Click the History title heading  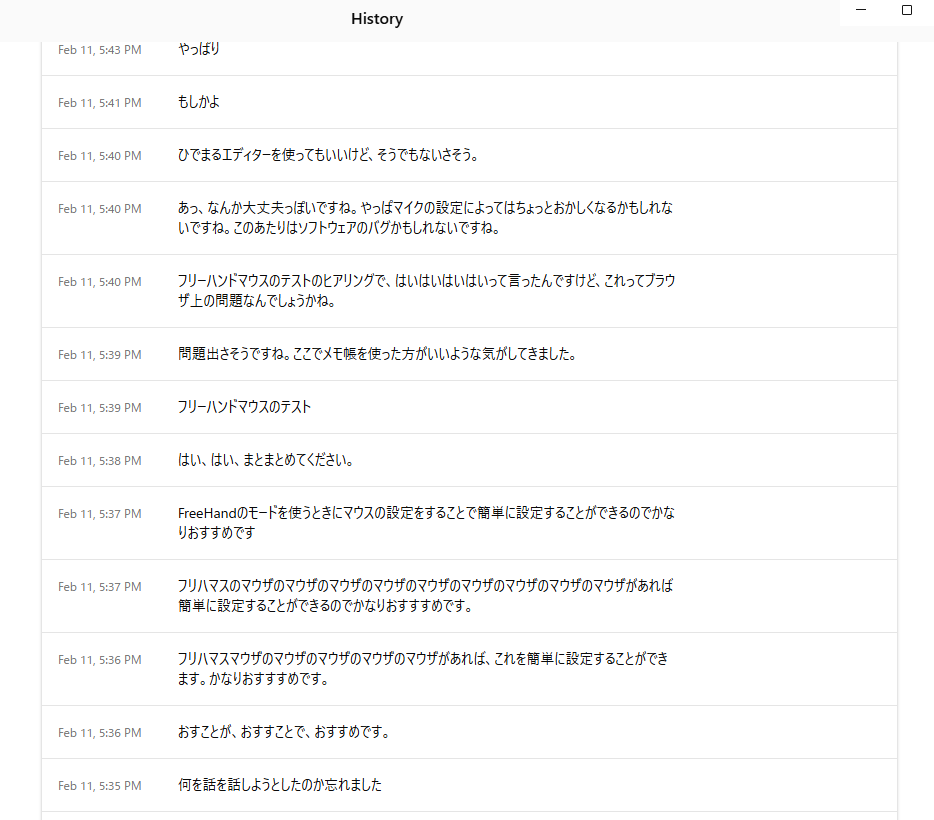point(377,19)
